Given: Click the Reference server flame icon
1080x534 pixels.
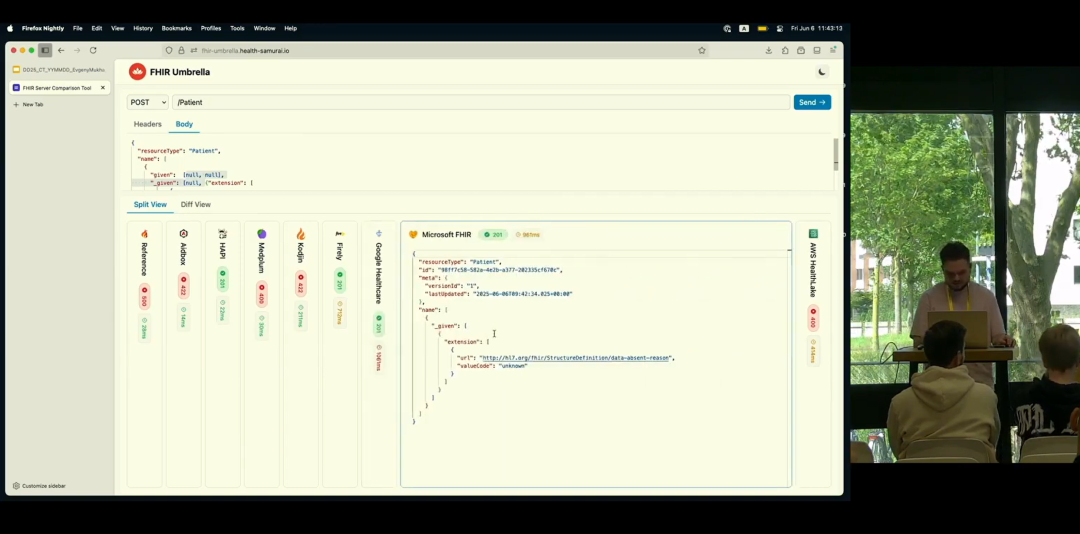Looking at the screenshot, I should (x=144, y=234).
